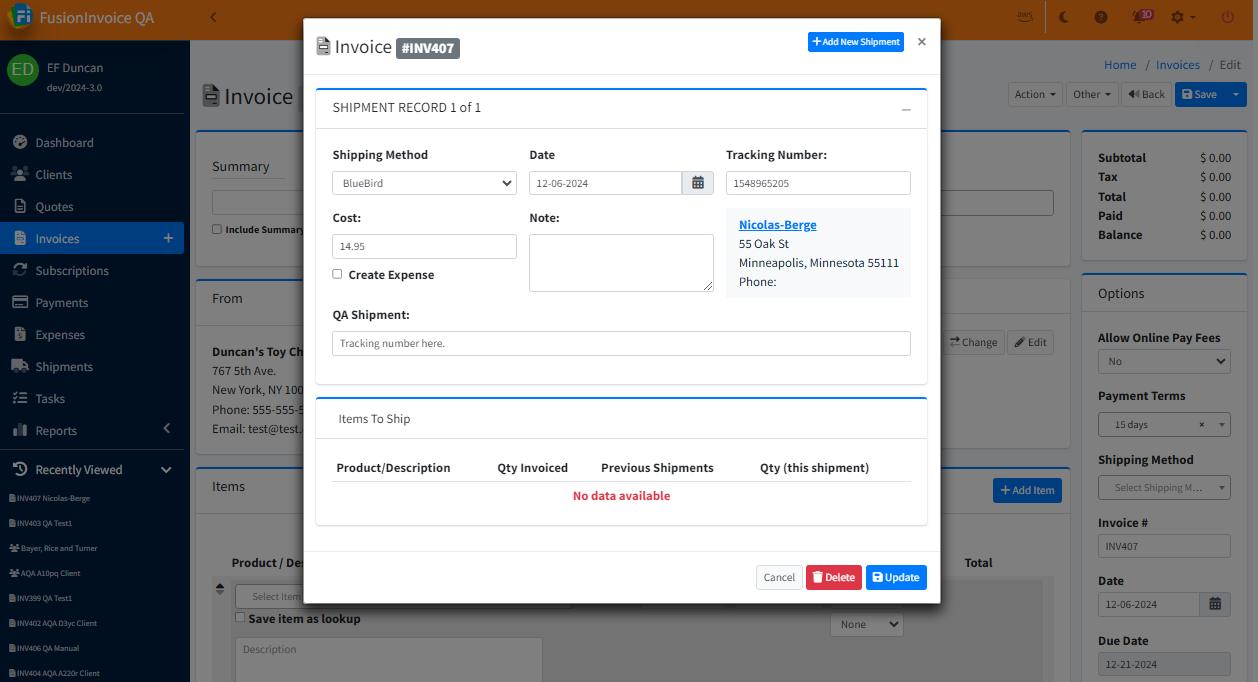Open Shipments in the sidebar
The width and height of the screenshot is (1258, 682).
(x=64, y=366)
